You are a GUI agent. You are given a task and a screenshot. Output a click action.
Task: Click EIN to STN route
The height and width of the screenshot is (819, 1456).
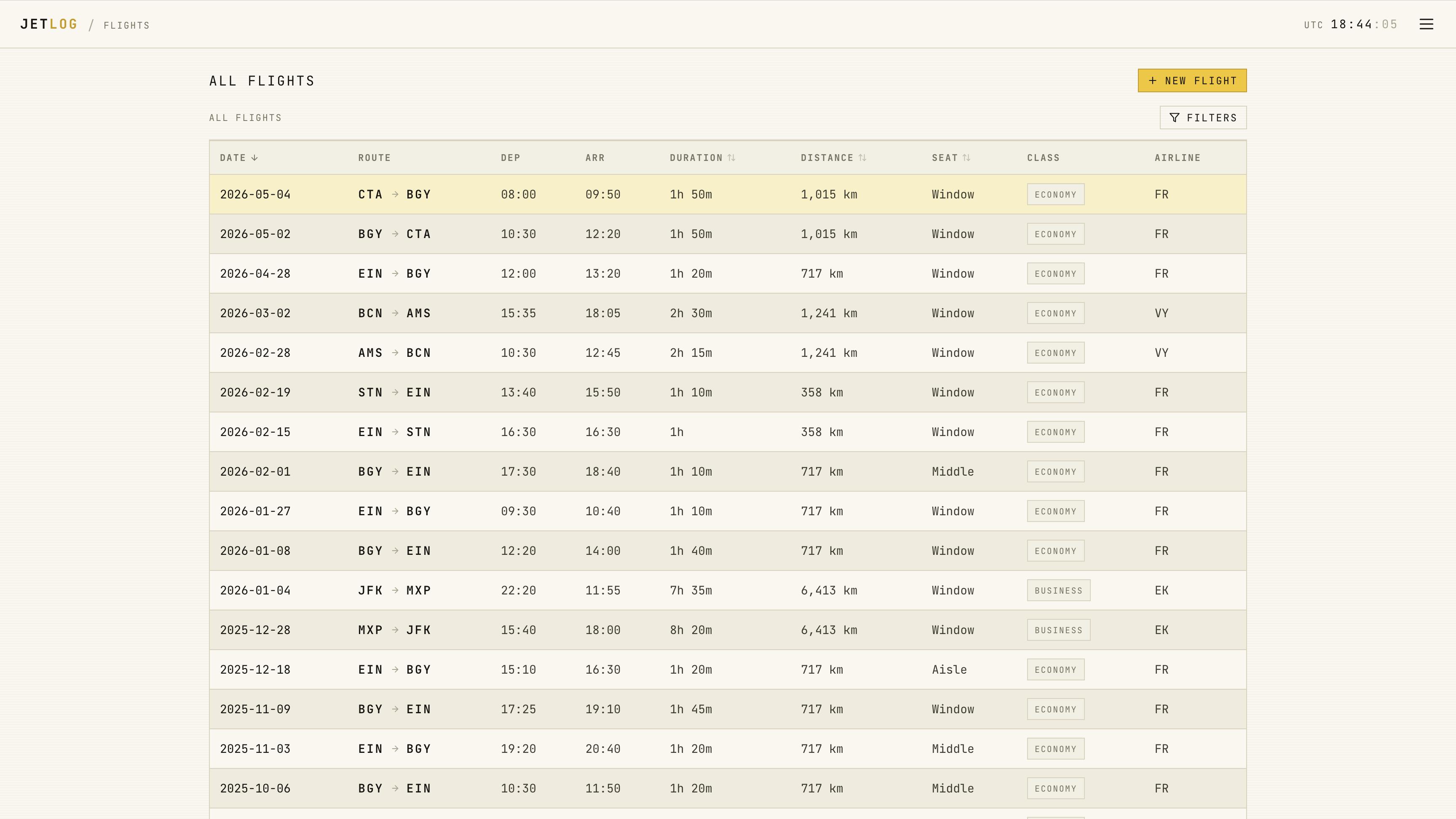(x=394, y=432)
